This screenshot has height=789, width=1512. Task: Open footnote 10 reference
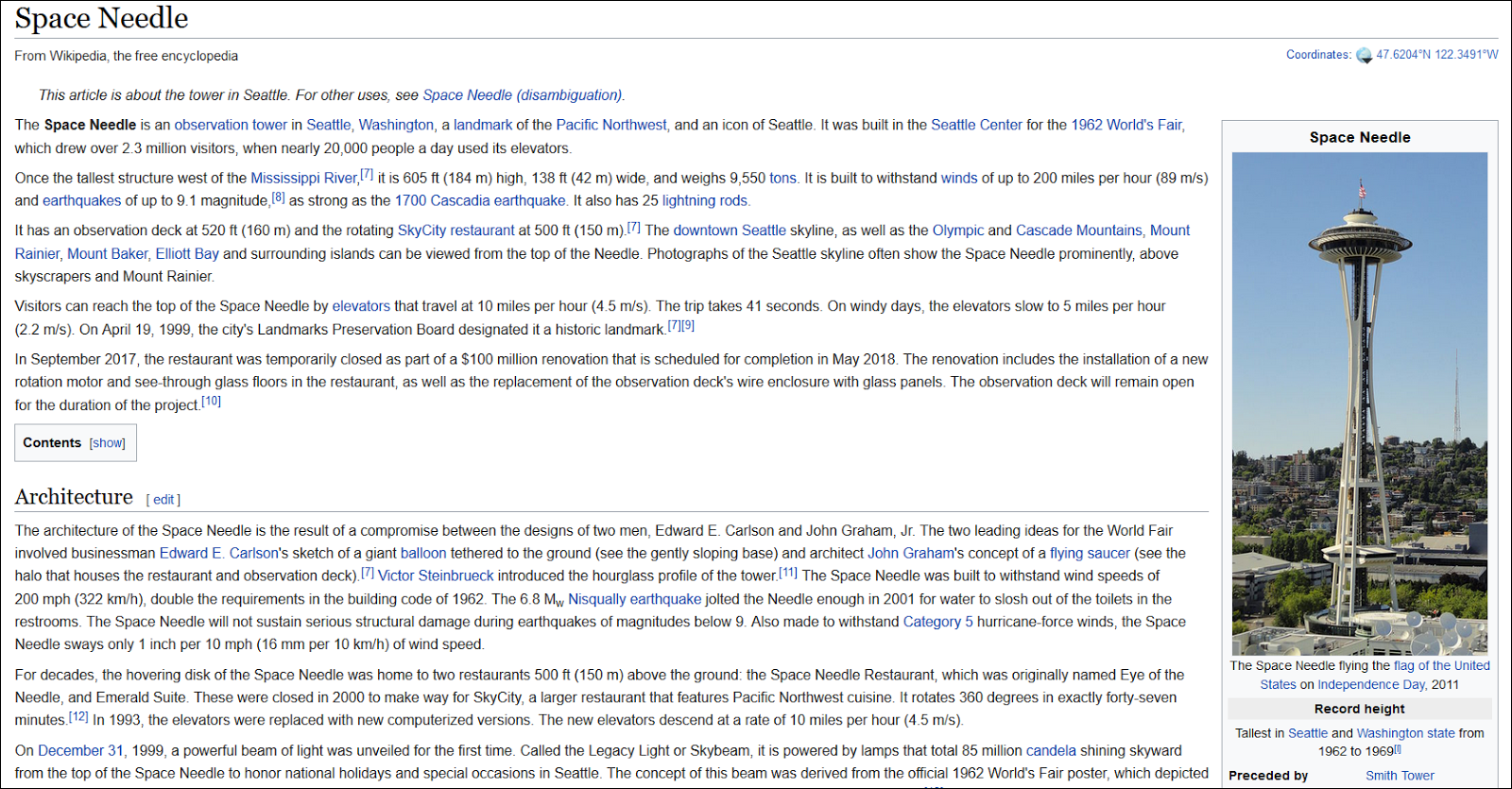point(212,401)
